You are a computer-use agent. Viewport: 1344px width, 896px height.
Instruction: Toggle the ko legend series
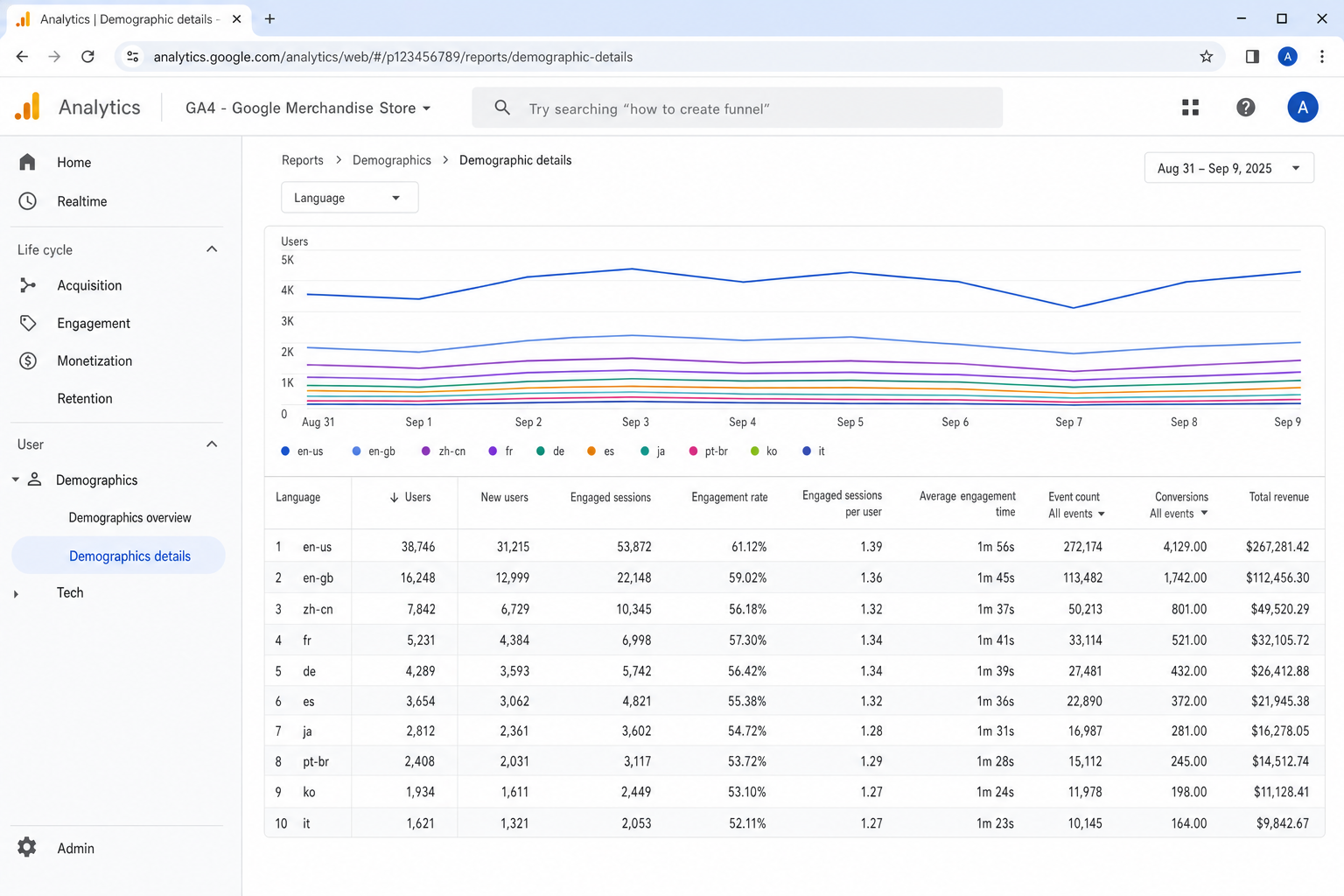tap(764, 451)
